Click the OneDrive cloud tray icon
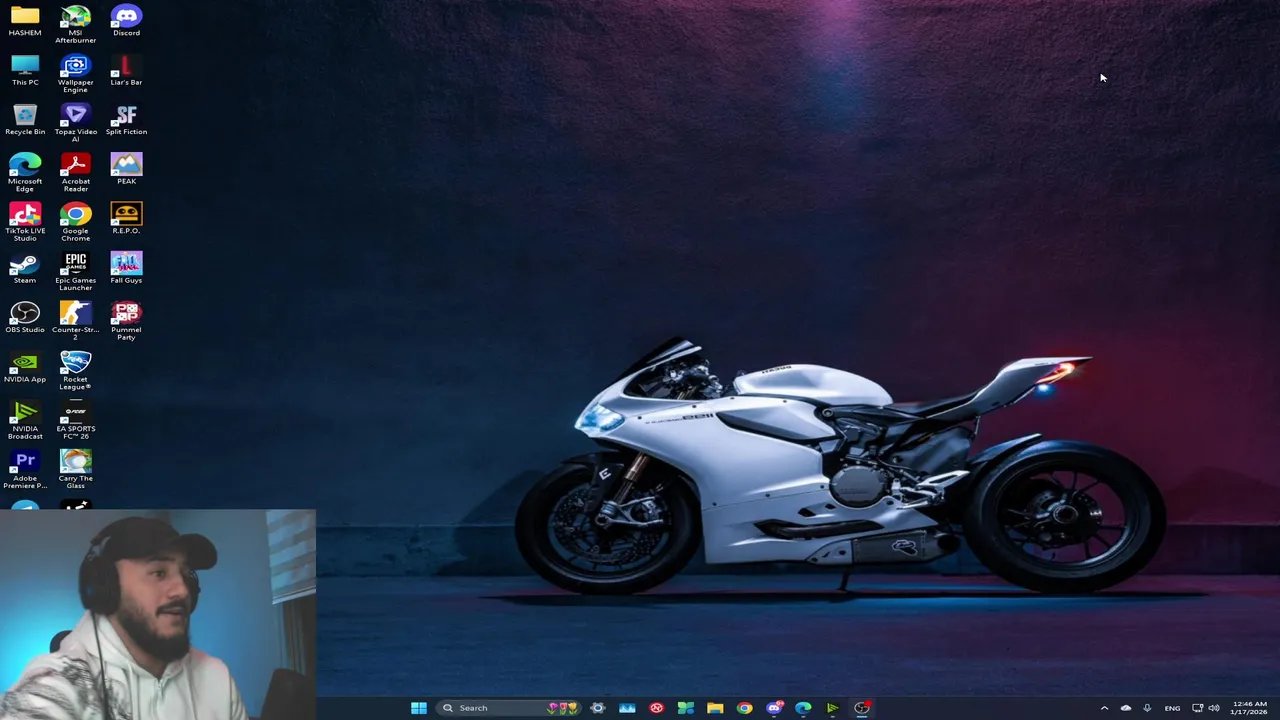1280x720 pixels. pyautogui.click(x=1126, y=708)
